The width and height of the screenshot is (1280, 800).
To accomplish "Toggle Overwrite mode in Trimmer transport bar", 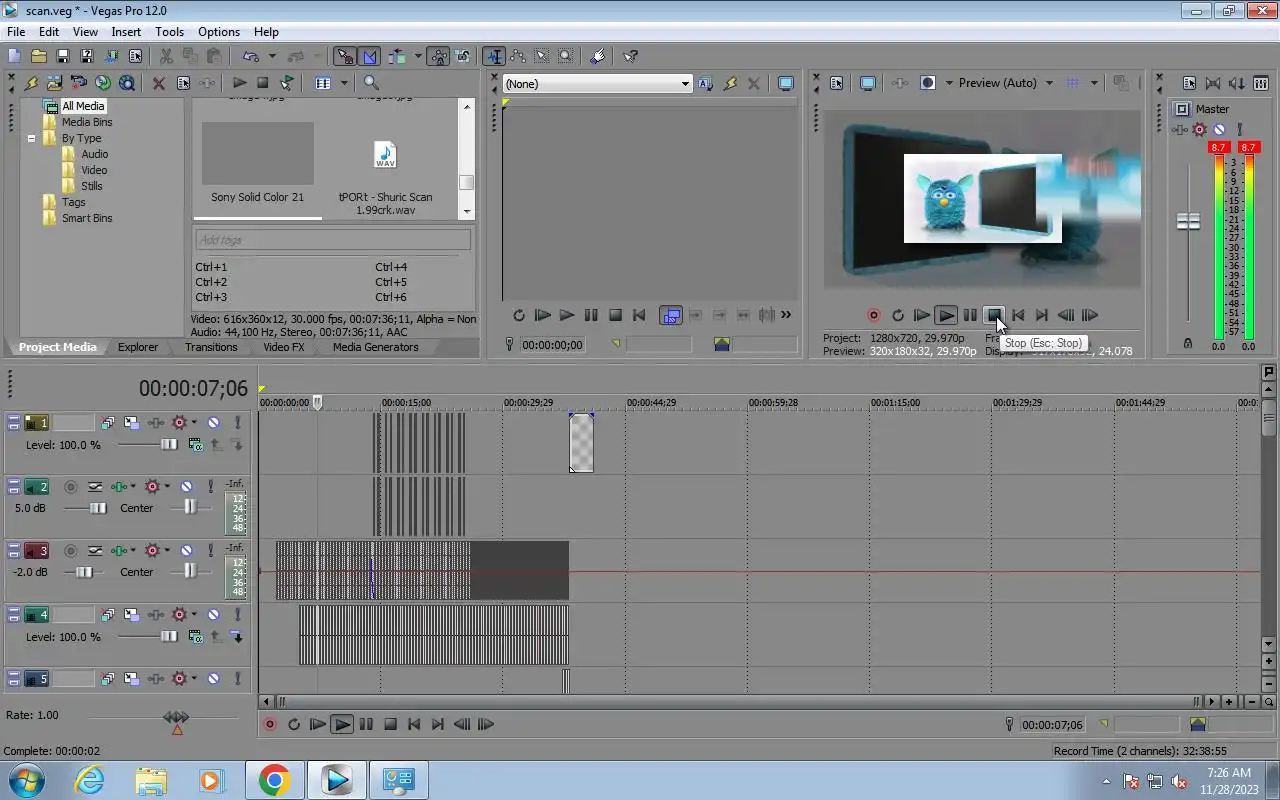I will tap(671, 315).
